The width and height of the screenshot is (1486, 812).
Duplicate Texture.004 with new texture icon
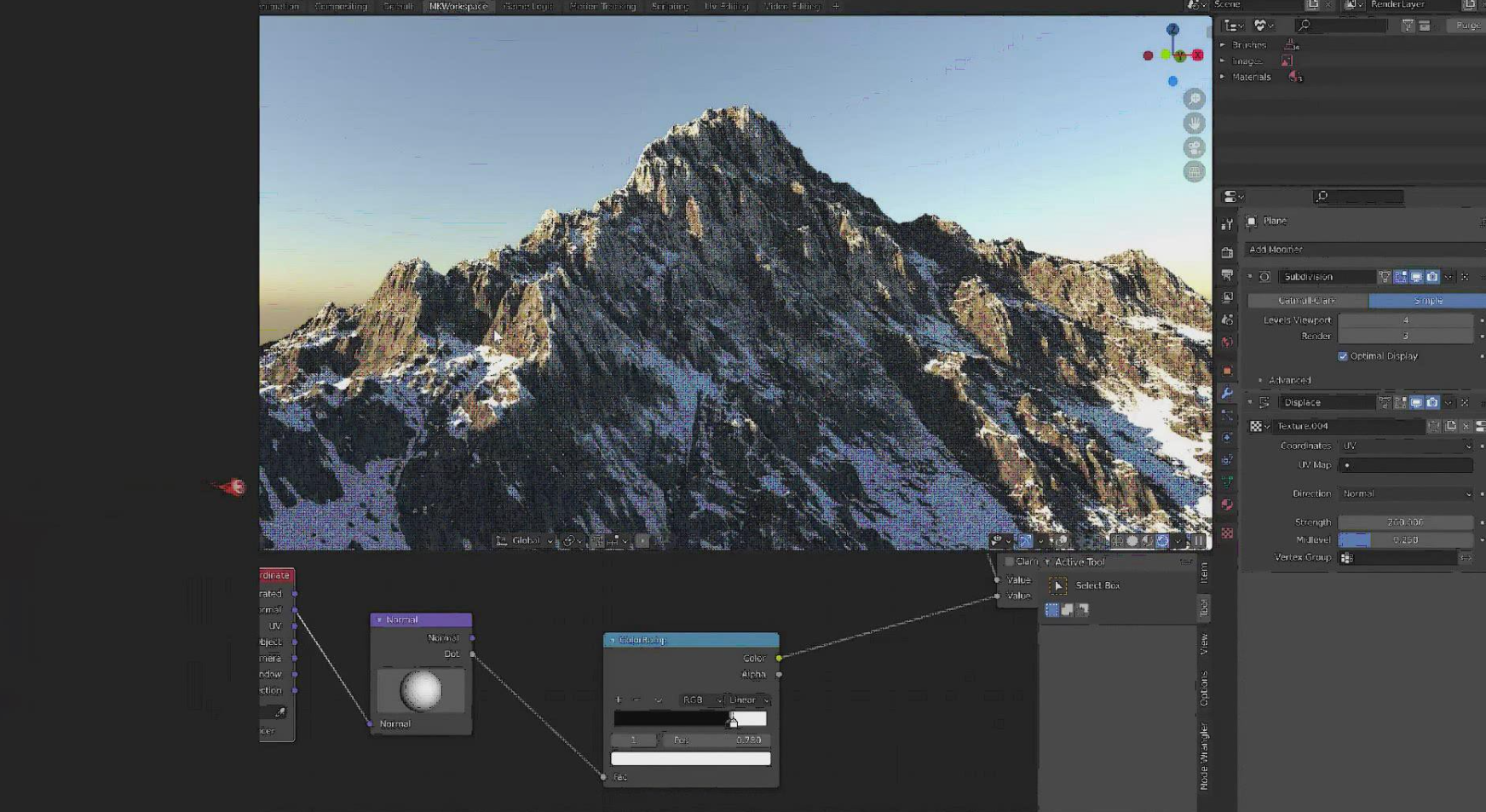(x=1450, y=426)
